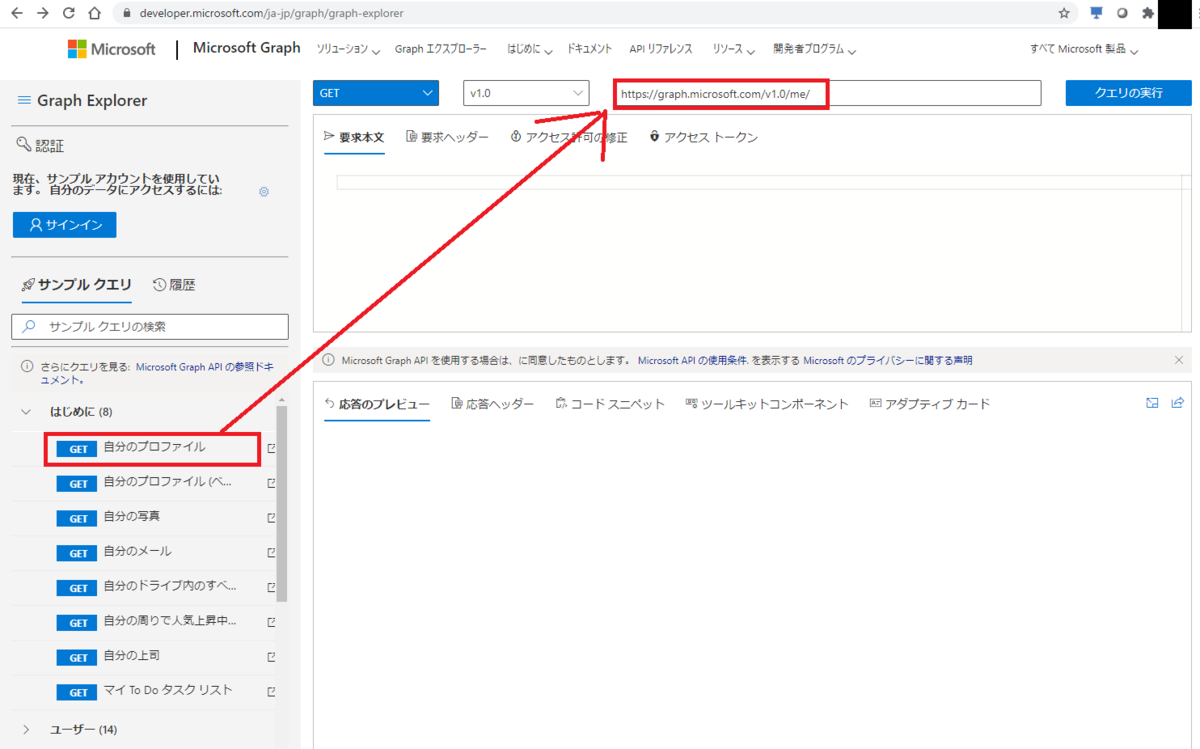
Task: Expand the response preview fullscreen icon
Action: pos(1152,403)
